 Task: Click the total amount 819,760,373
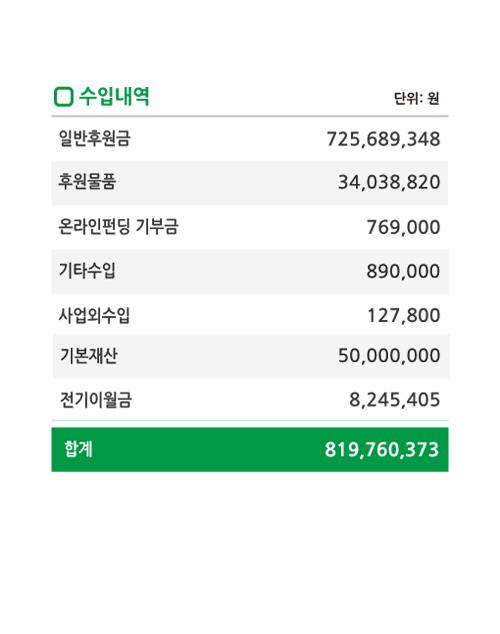pyautogui.click(x=382, y=450)
